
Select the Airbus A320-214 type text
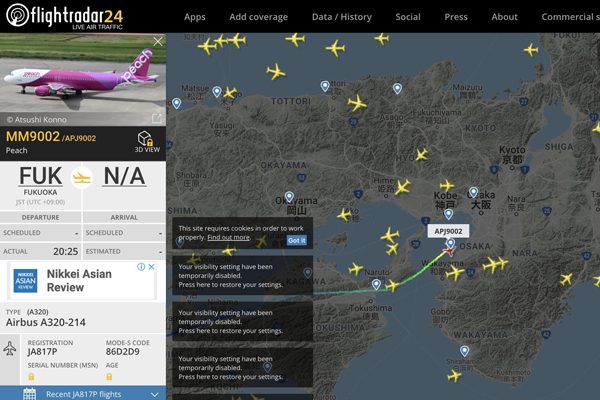pos(46,322)
